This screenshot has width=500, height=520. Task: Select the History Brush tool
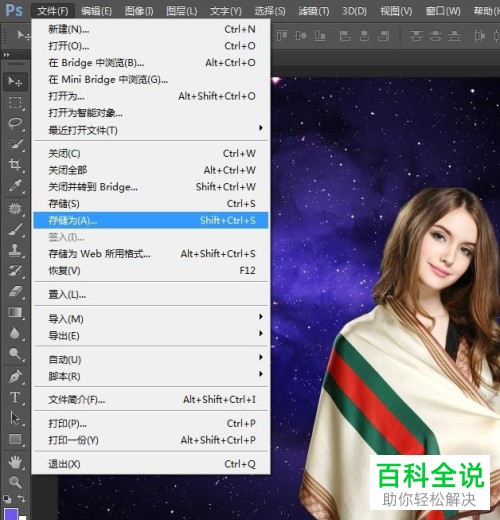pyautogui.click(x=15, y=271)
